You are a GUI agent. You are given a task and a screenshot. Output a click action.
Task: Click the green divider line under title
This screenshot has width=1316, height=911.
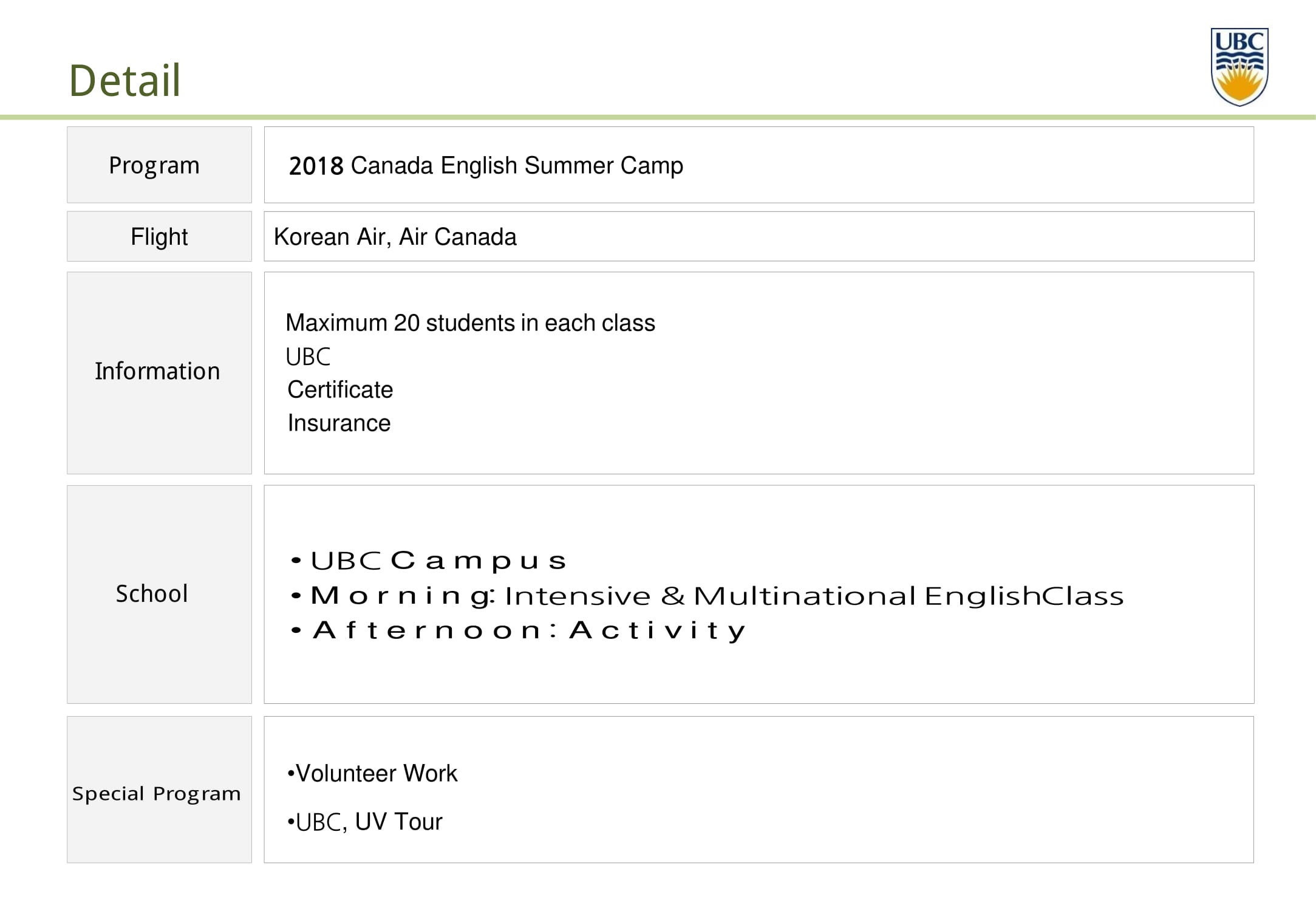point(658,117)
